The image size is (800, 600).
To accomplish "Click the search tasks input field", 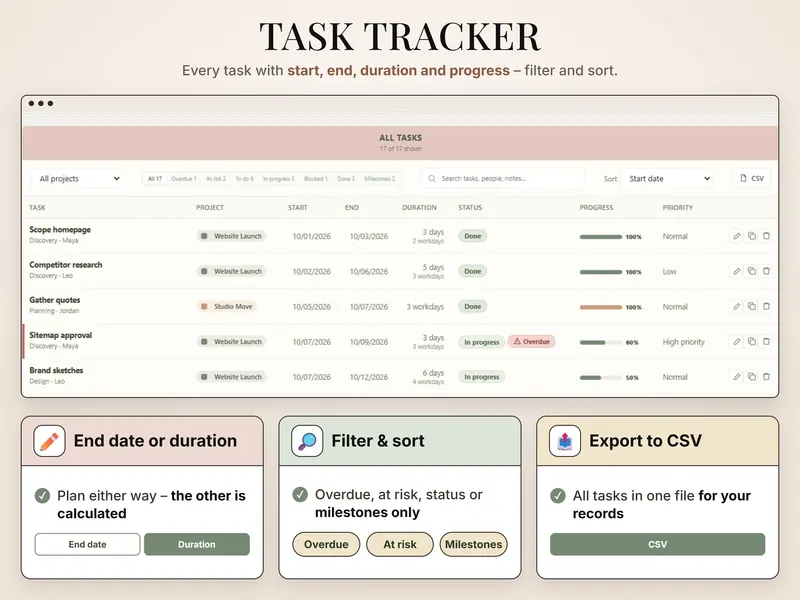I will [503, 179].
